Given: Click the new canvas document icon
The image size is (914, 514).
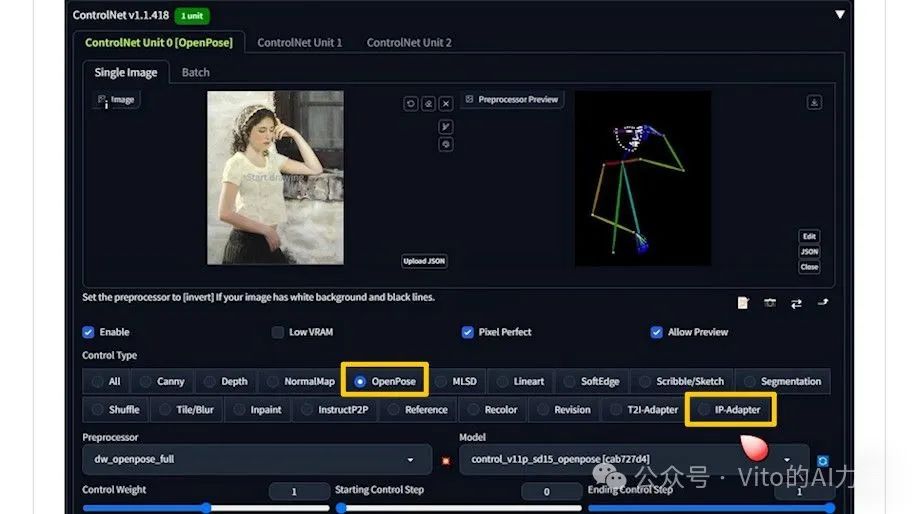Looking at the screenshot, I should (743, 303).
